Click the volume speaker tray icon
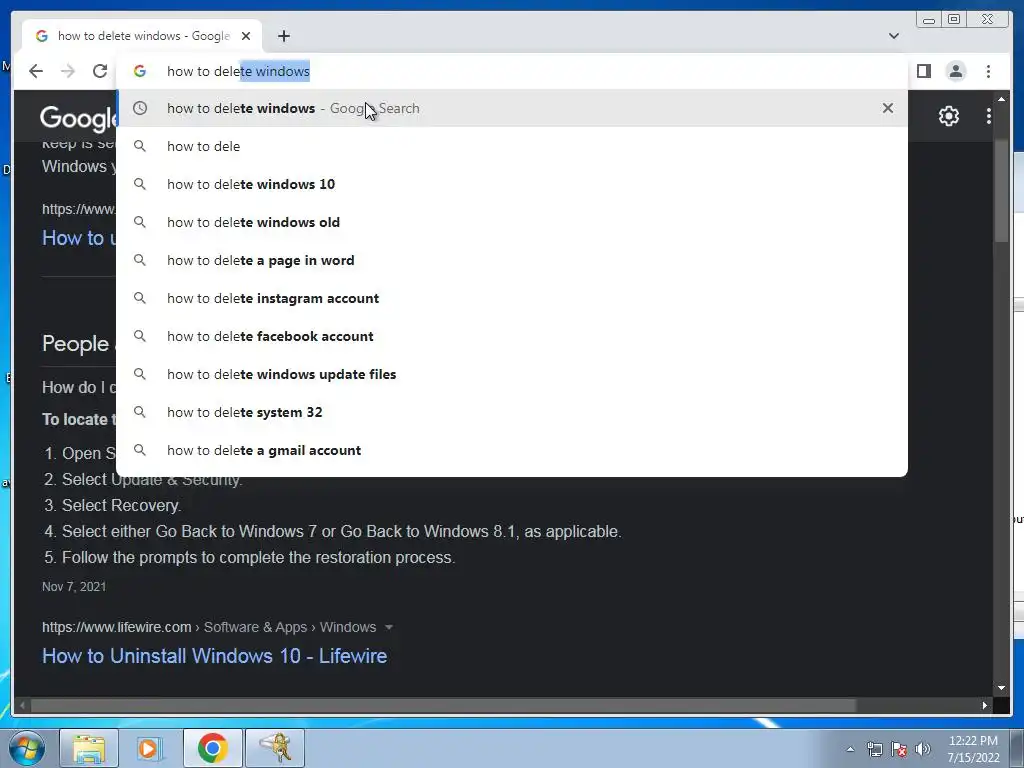The image size is (1024, 768). tap(923, 750)
